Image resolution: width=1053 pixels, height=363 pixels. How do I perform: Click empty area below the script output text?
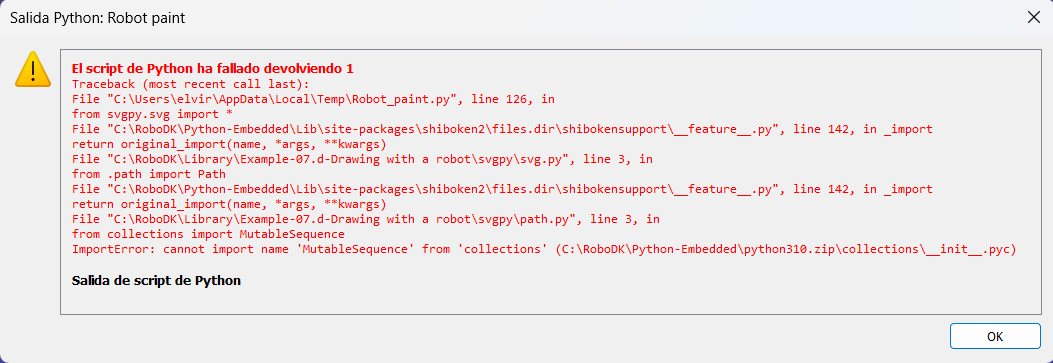pyautogui.click(x=551, y=301)
